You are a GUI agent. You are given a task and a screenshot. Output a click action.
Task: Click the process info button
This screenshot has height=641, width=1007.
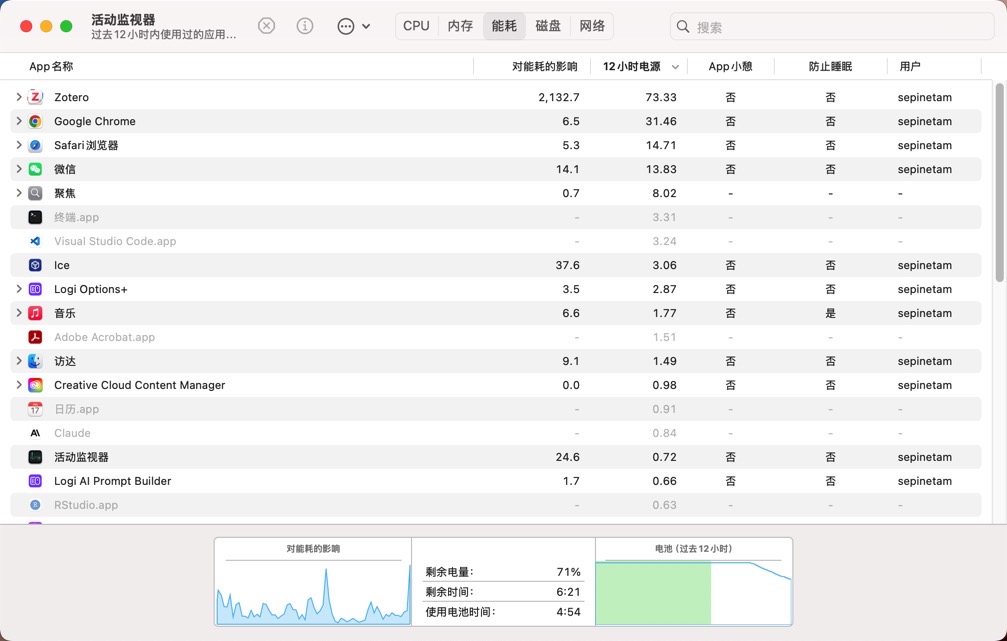[305, 26]
